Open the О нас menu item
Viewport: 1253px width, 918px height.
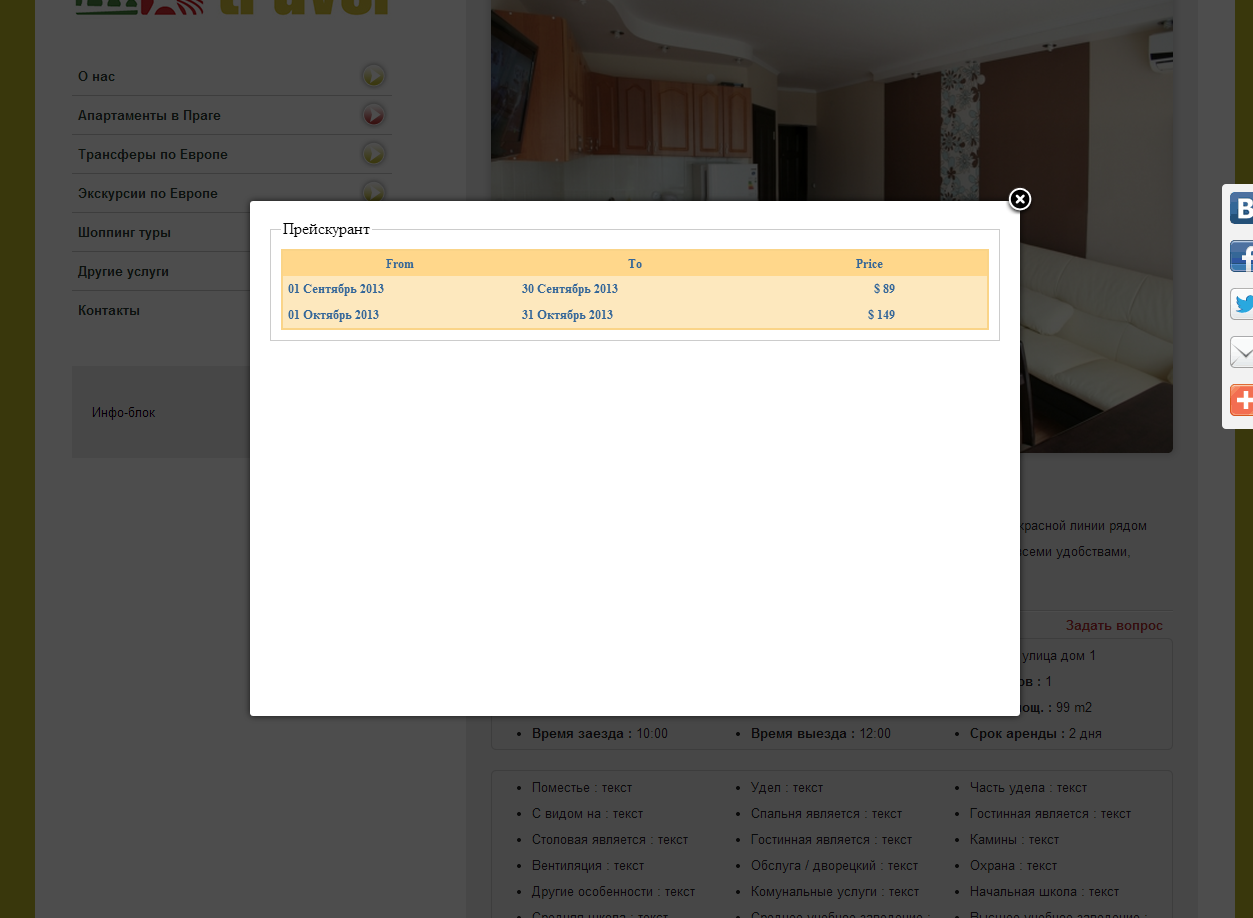coord(97,76)
